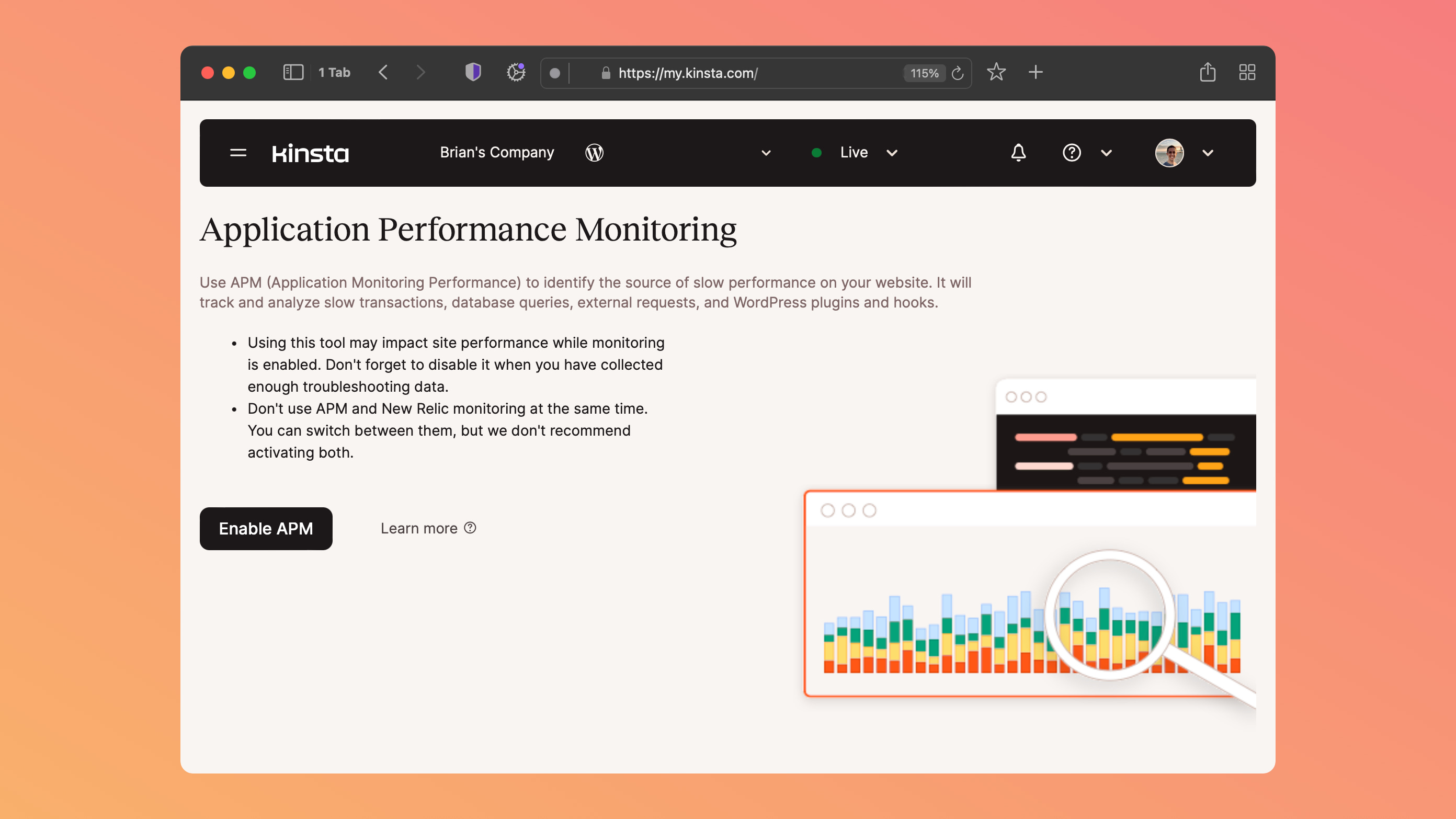The width and height of the screenshot is (1456, 819).
Task: Bookmark this page with star
Action: point(996,72)
